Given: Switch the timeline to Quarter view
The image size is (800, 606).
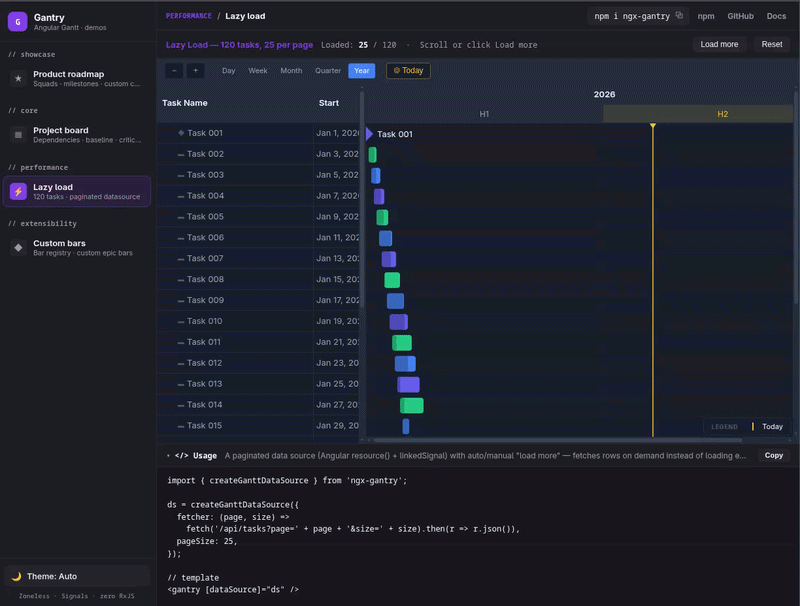Looking at the screenshot, I should pos(328,70).
